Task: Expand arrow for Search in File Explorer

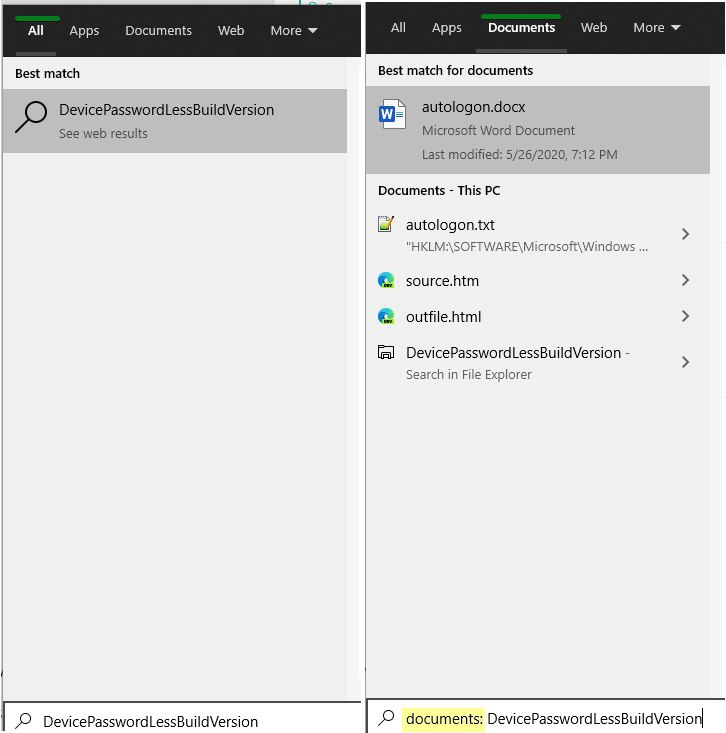Action: click(685, 362)
